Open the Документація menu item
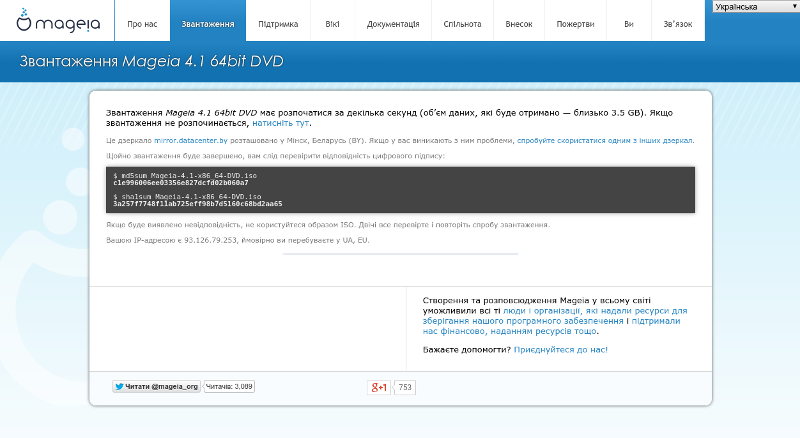800x438 pixels. click(392, 22)
